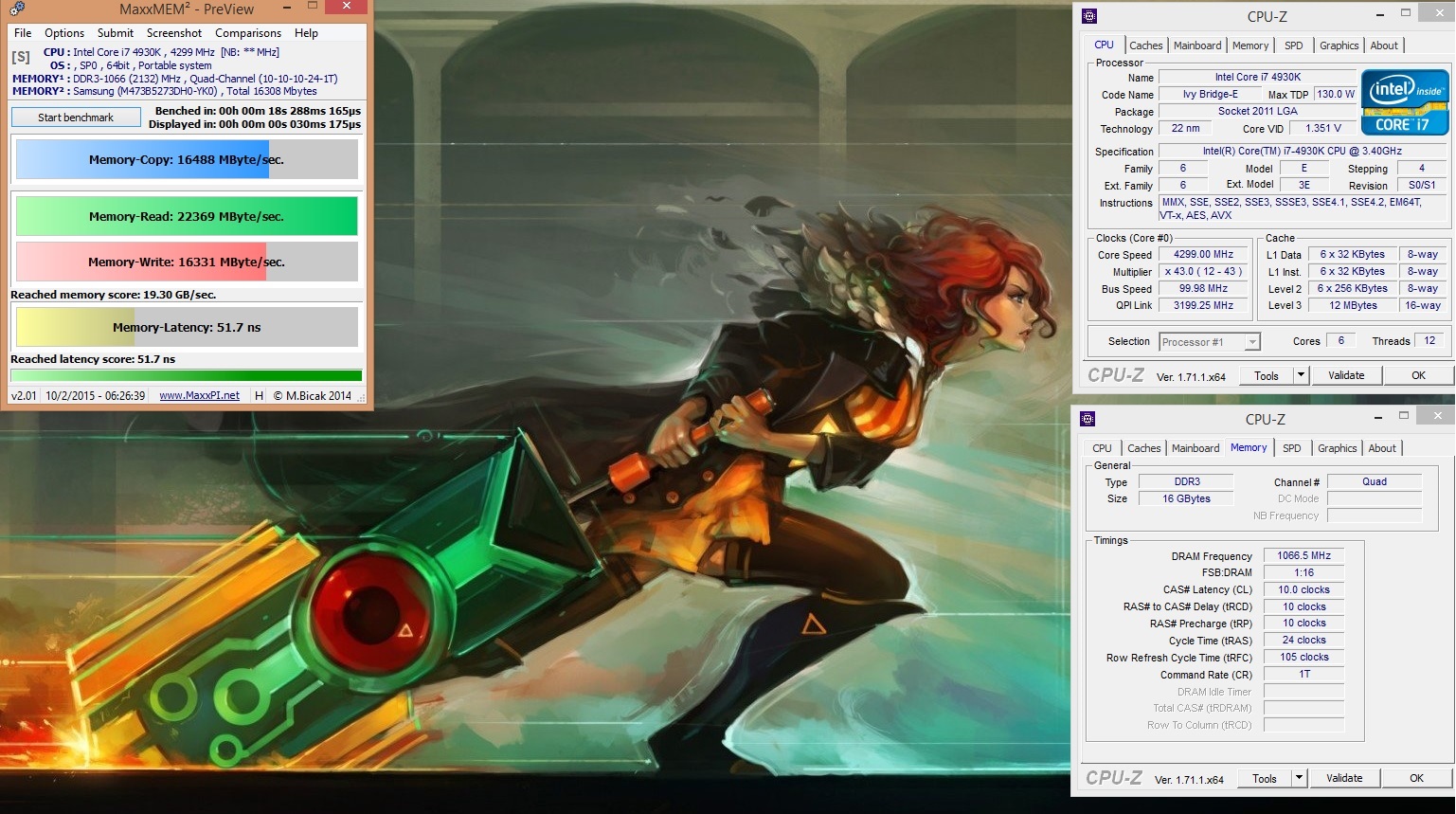Switch to Caches tab in the CPU-tab CPU-Z window
This screenshot has height=814, width=1456.
point(1146,45)
